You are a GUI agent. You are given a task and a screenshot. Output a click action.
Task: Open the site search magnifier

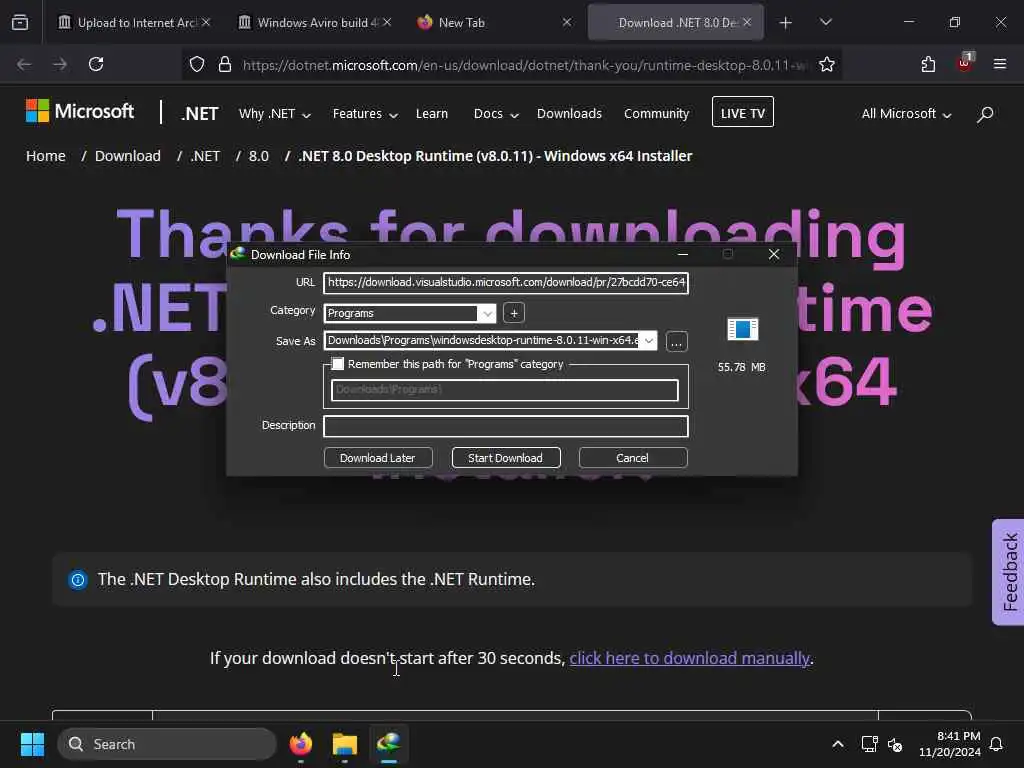tap(985, 114)
